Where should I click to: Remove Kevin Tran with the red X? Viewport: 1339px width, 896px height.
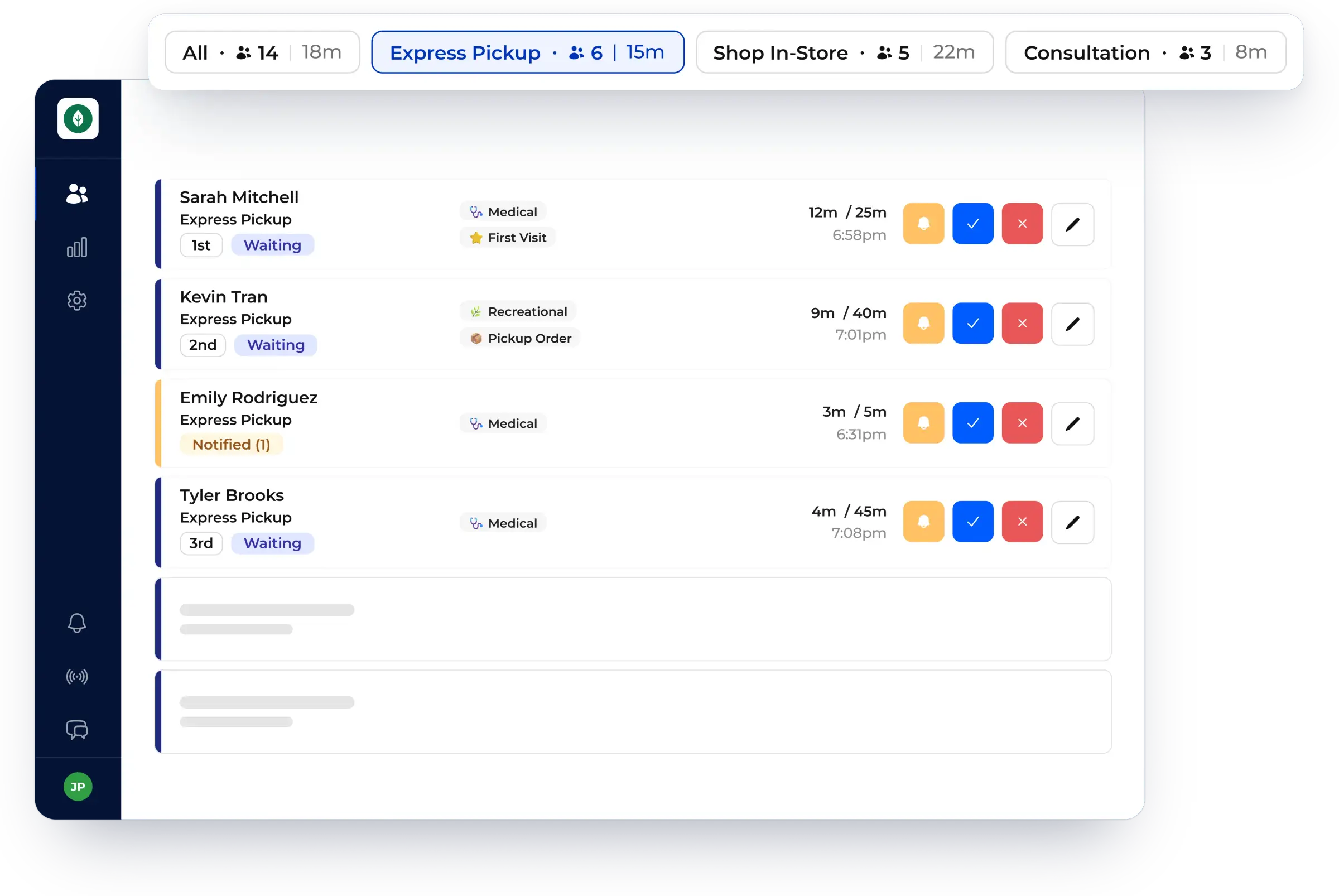point(1023,323)
